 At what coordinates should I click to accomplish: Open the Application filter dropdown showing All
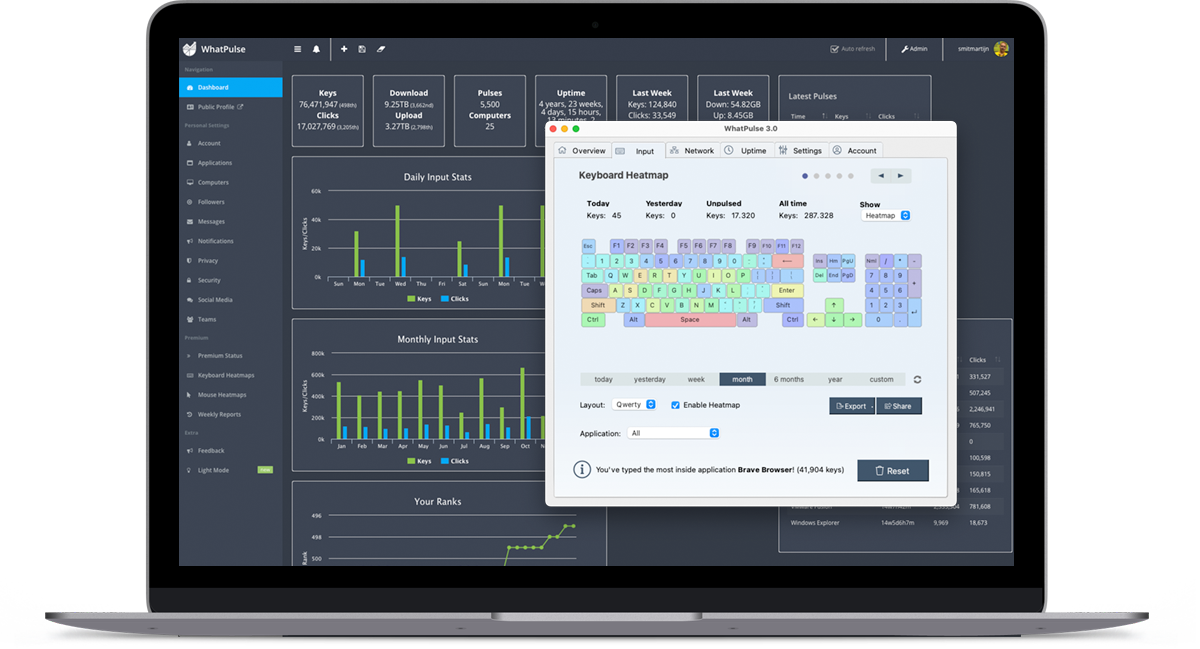pos(673,432)
